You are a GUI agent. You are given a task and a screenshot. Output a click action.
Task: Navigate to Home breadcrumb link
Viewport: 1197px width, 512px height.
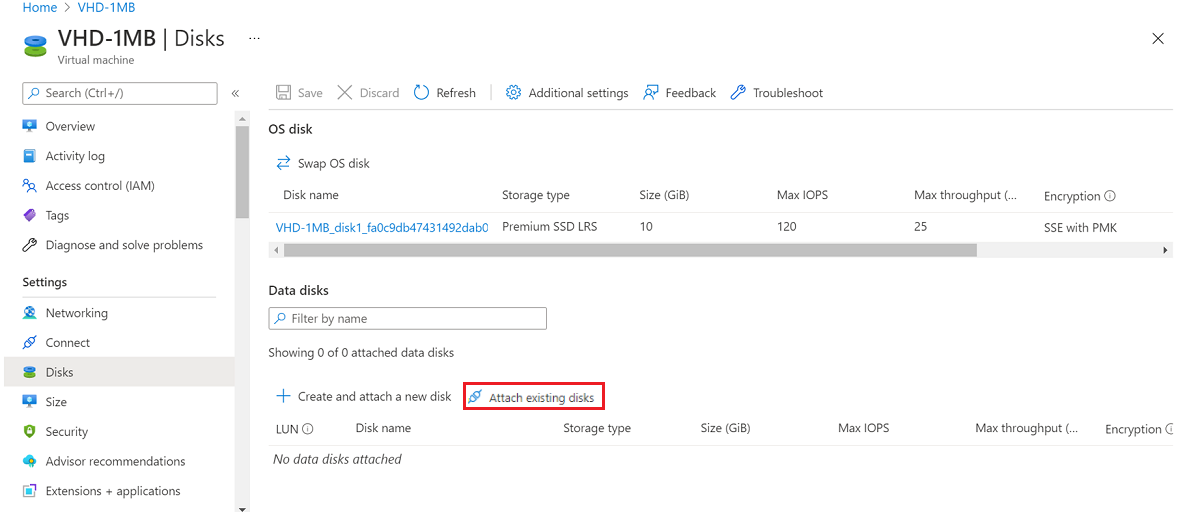39,8
